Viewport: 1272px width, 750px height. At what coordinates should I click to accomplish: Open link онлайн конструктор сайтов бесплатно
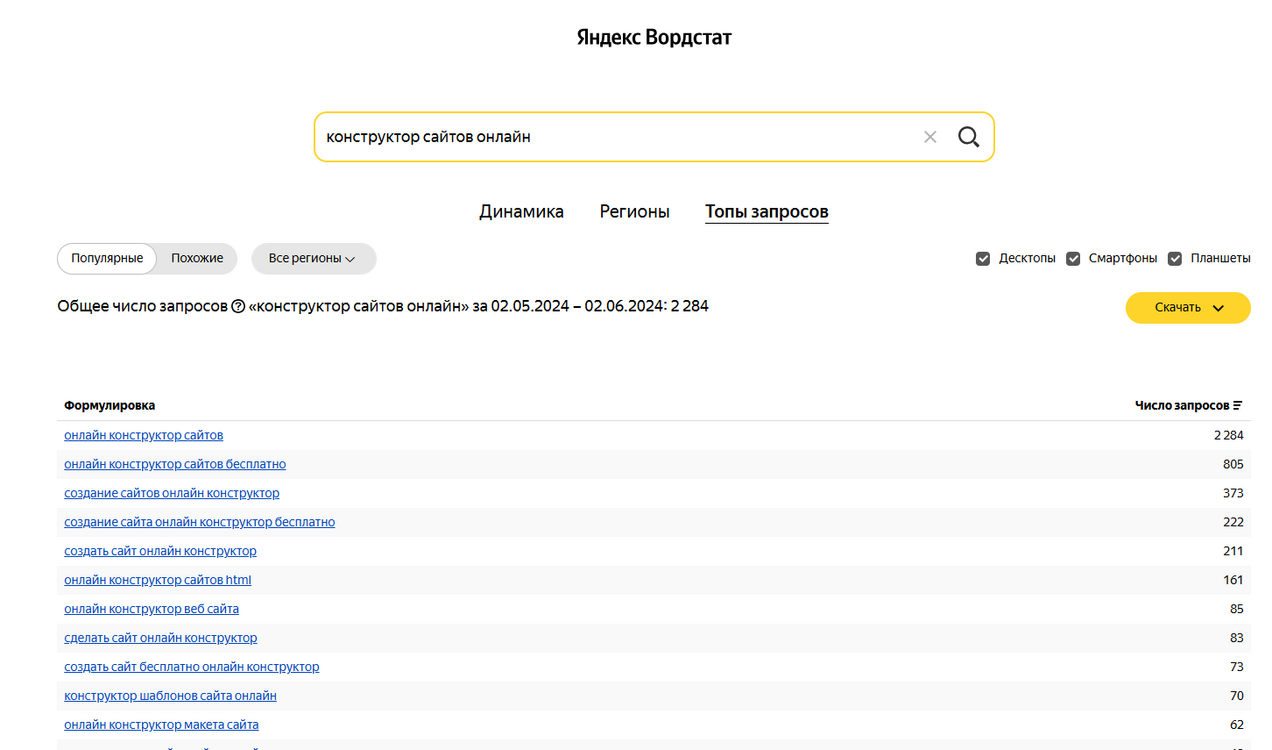point(175,464)
